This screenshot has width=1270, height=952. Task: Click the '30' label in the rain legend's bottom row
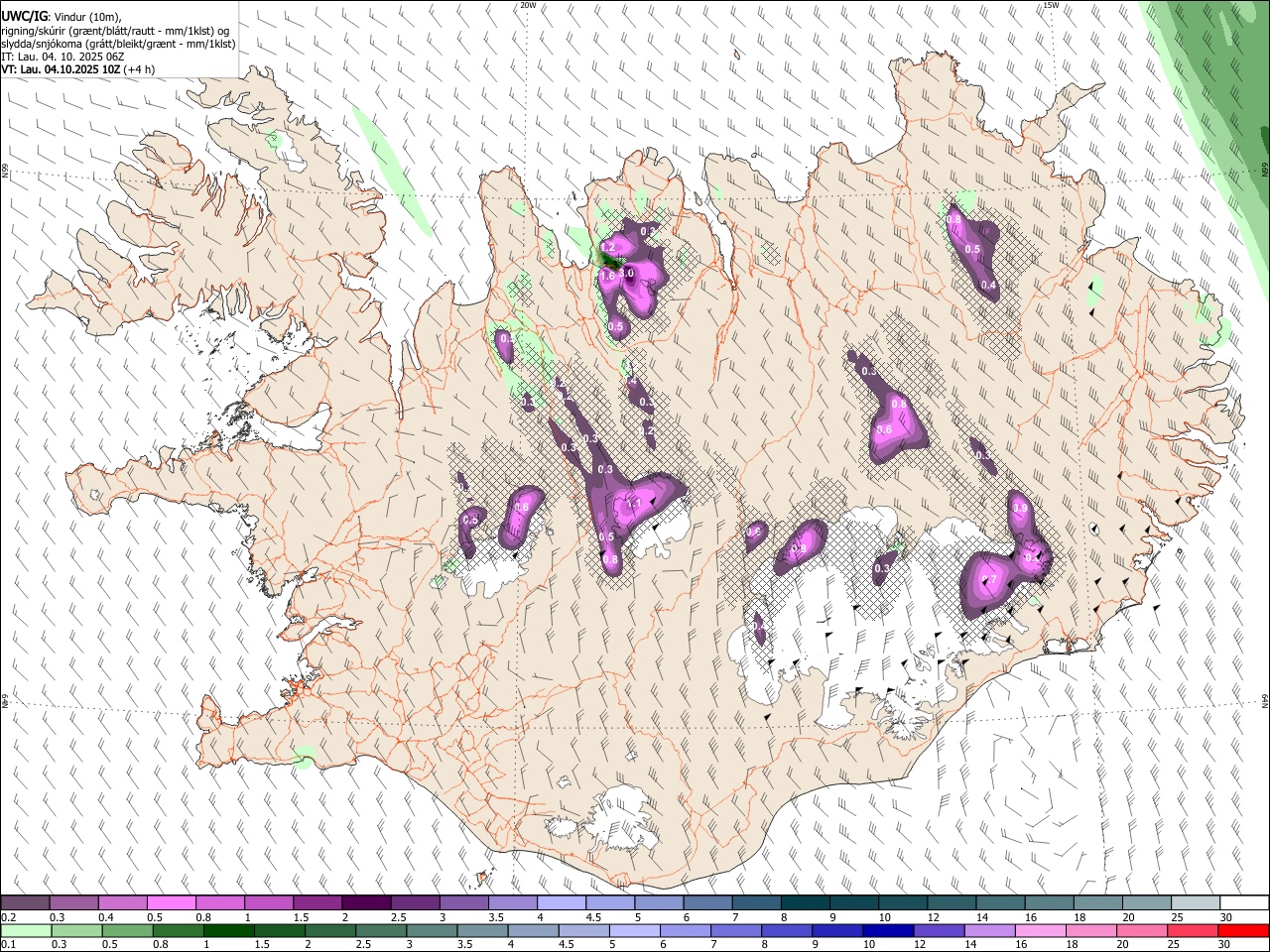tap(1223, 944)
